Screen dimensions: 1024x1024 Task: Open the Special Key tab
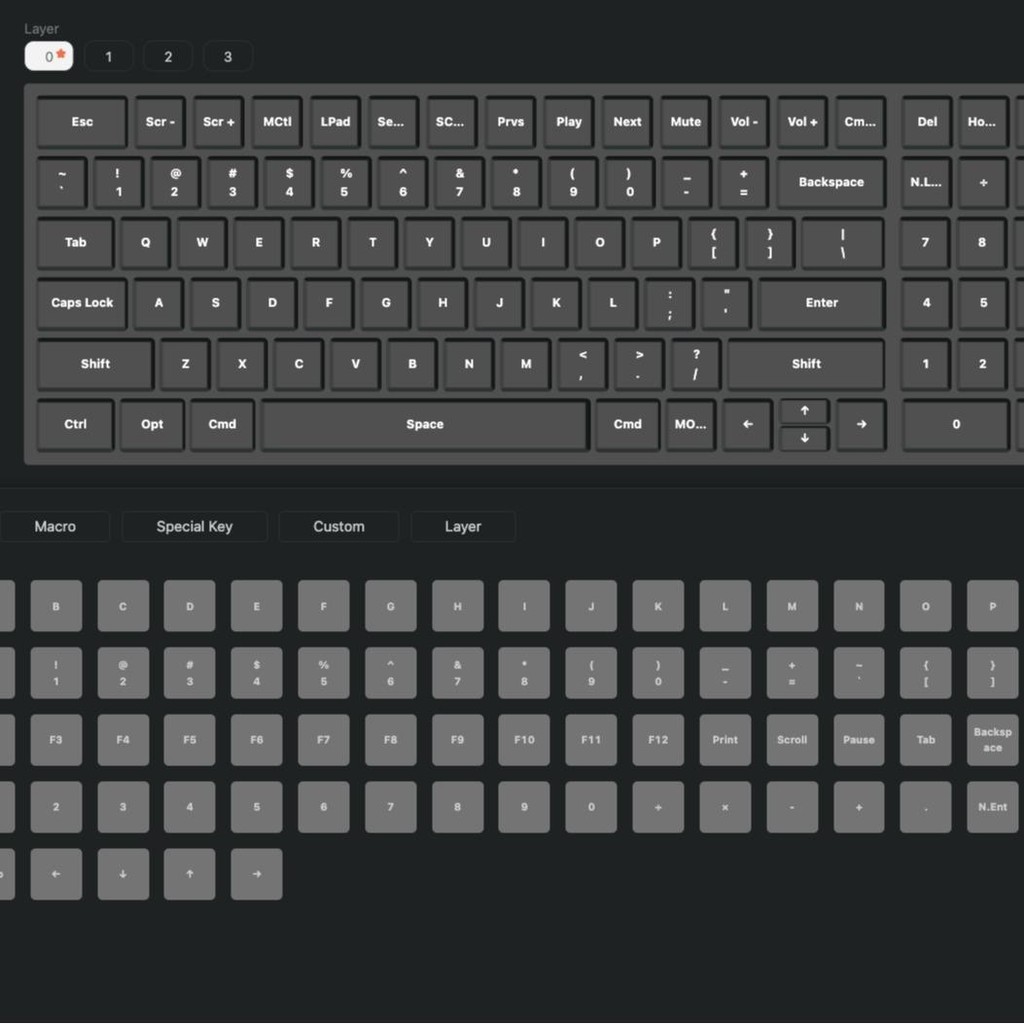194,526
